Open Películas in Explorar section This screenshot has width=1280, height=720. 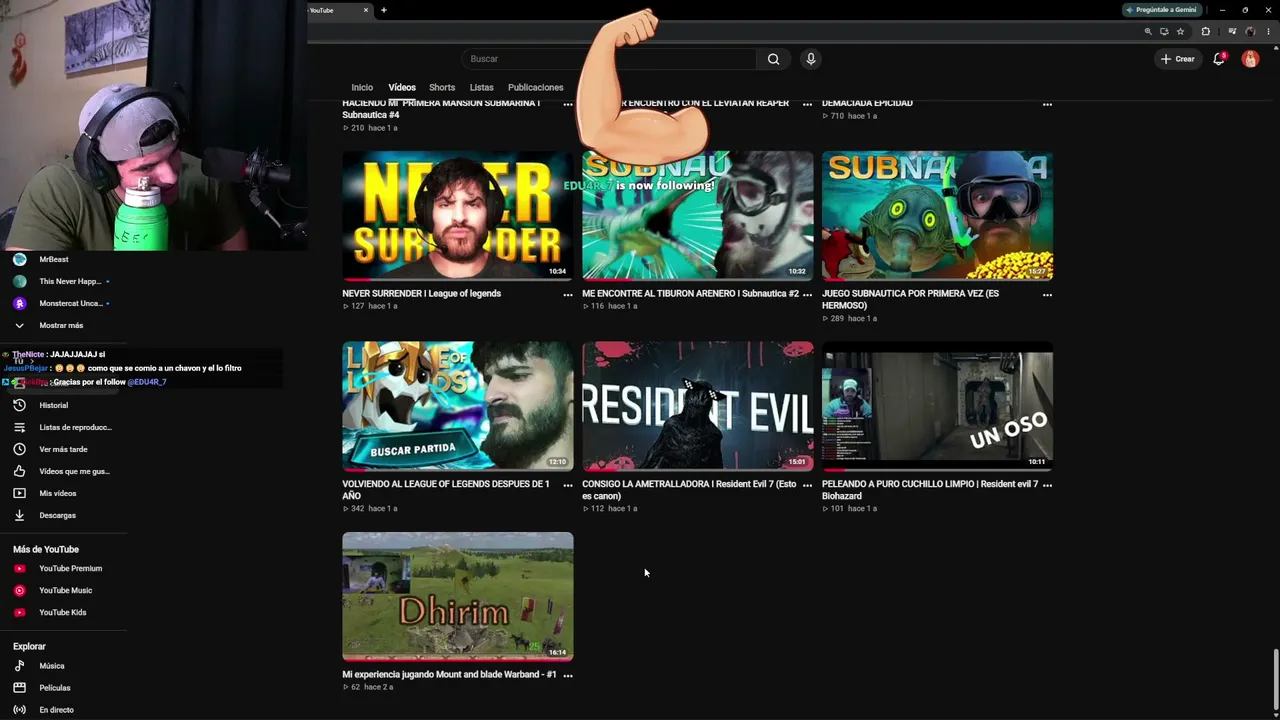click(42, 688)
